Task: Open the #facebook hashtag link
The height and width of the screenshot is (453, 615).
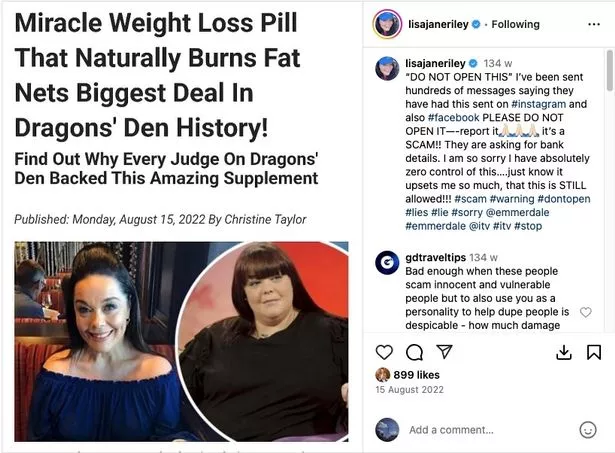Action: pyautogui.click(x=453, y=118)
